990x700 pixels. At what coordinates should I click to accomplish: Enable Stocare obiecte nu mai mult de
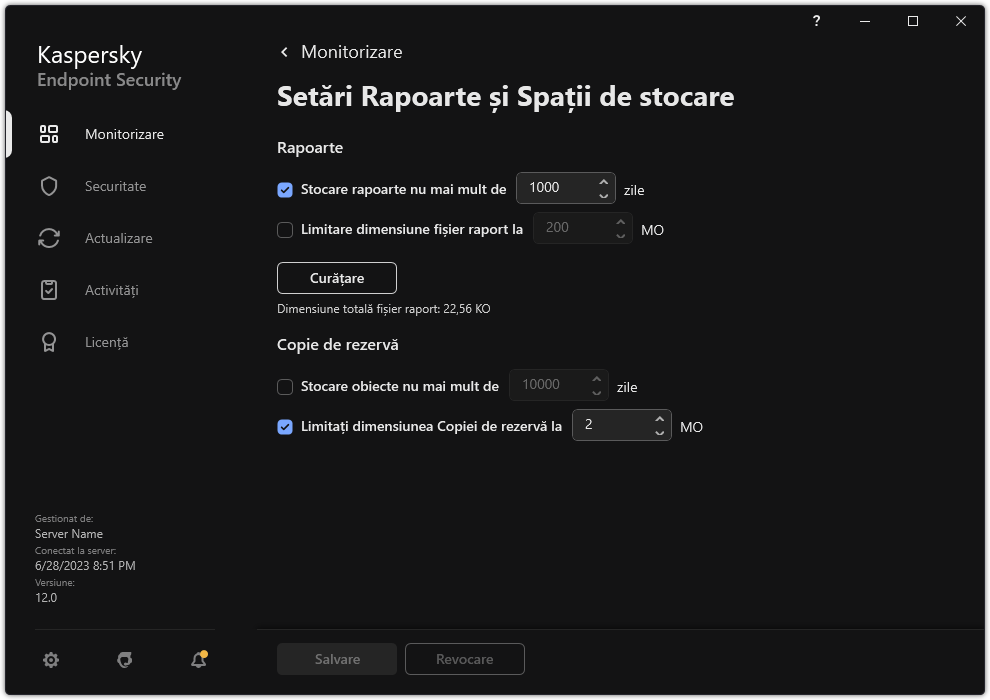[x=285, y=386]
